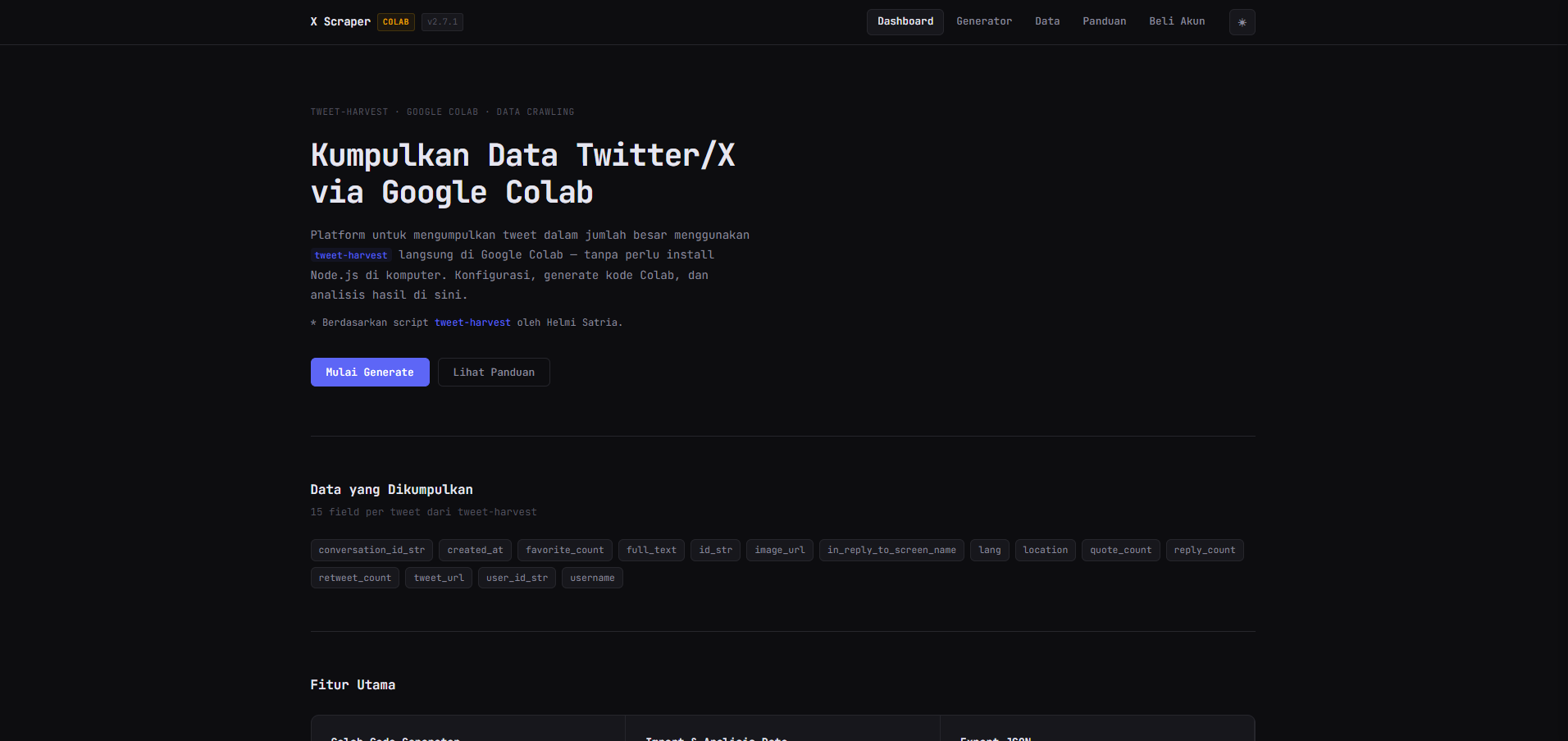Image resolution: width=1568 pixels, height=741 pixels.
Task: Open the Dashboard nav tab
Action: (x=905, y=21)
